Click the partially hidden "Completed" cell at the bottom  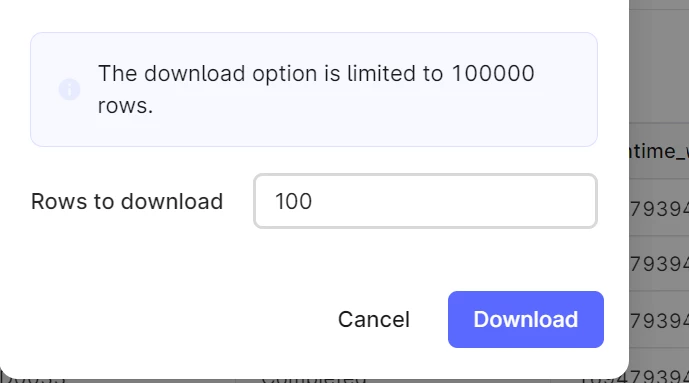click(x=314, y=379)
